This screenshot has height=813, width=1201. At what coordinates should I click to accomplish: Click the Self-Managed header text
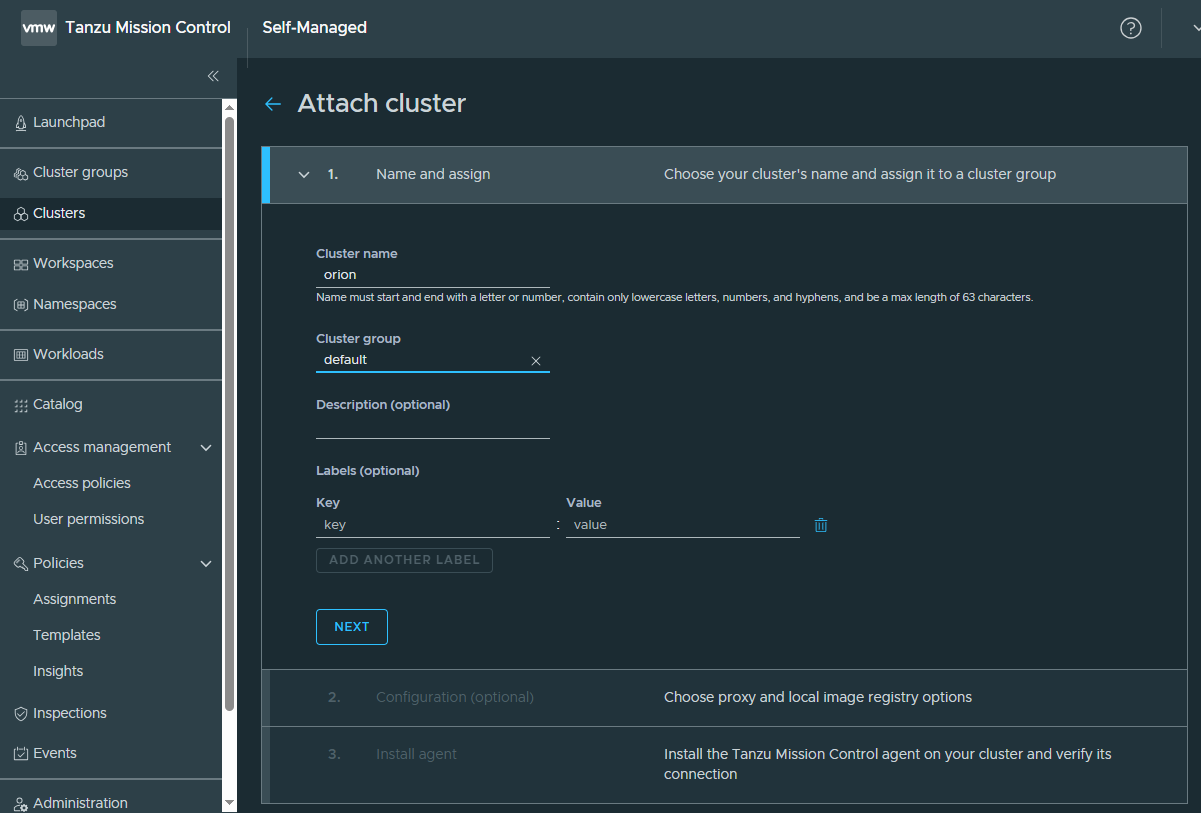315,28
